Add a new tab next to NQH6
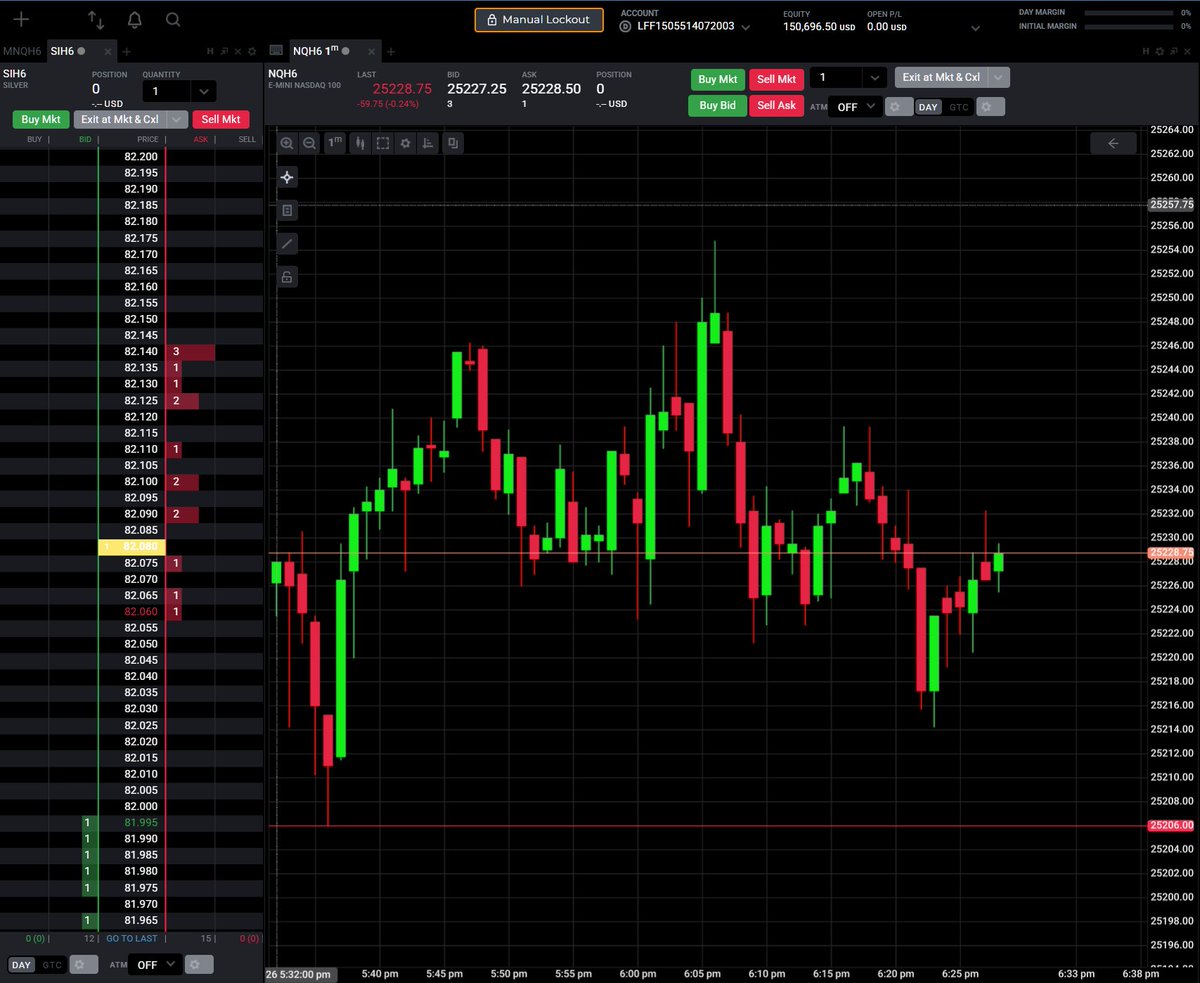This screenshot has width=1200, height=983. pos(391,51)
